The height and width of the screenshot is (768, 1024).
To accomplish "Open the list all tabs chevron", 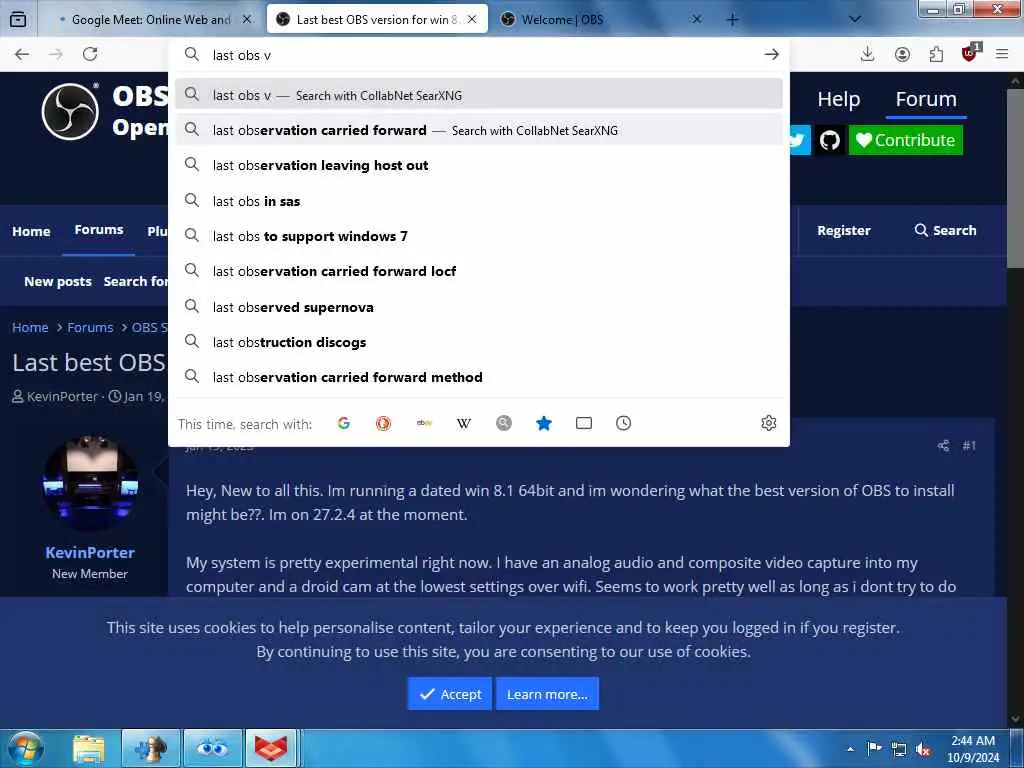I will pos(854,20).
